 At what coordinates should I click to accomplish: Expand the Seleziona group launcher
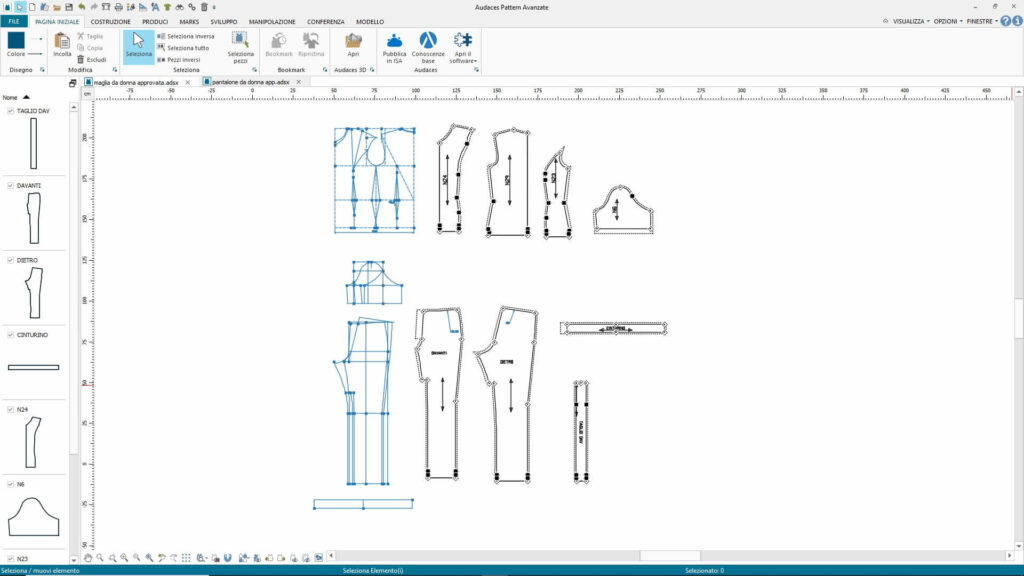pos(255,70)
